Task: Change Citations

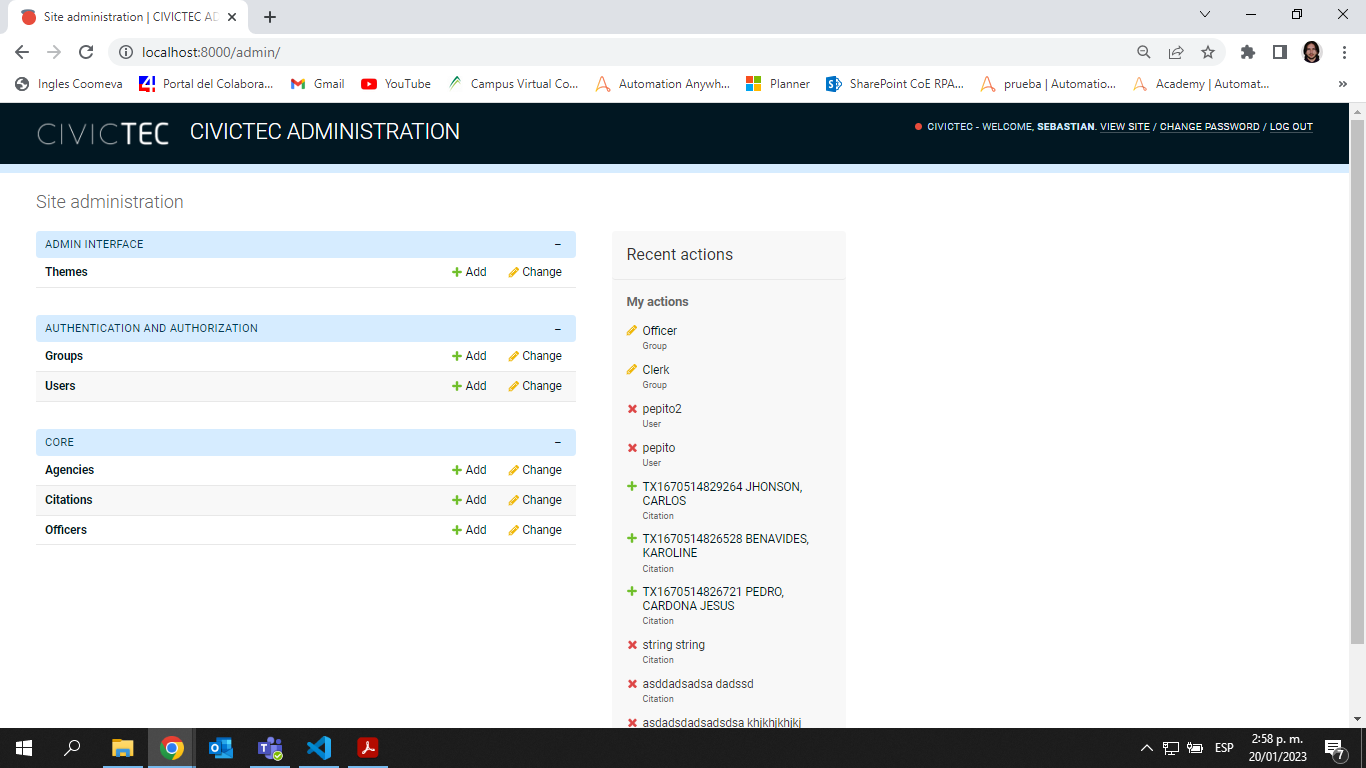Action: tap(535, 500)
